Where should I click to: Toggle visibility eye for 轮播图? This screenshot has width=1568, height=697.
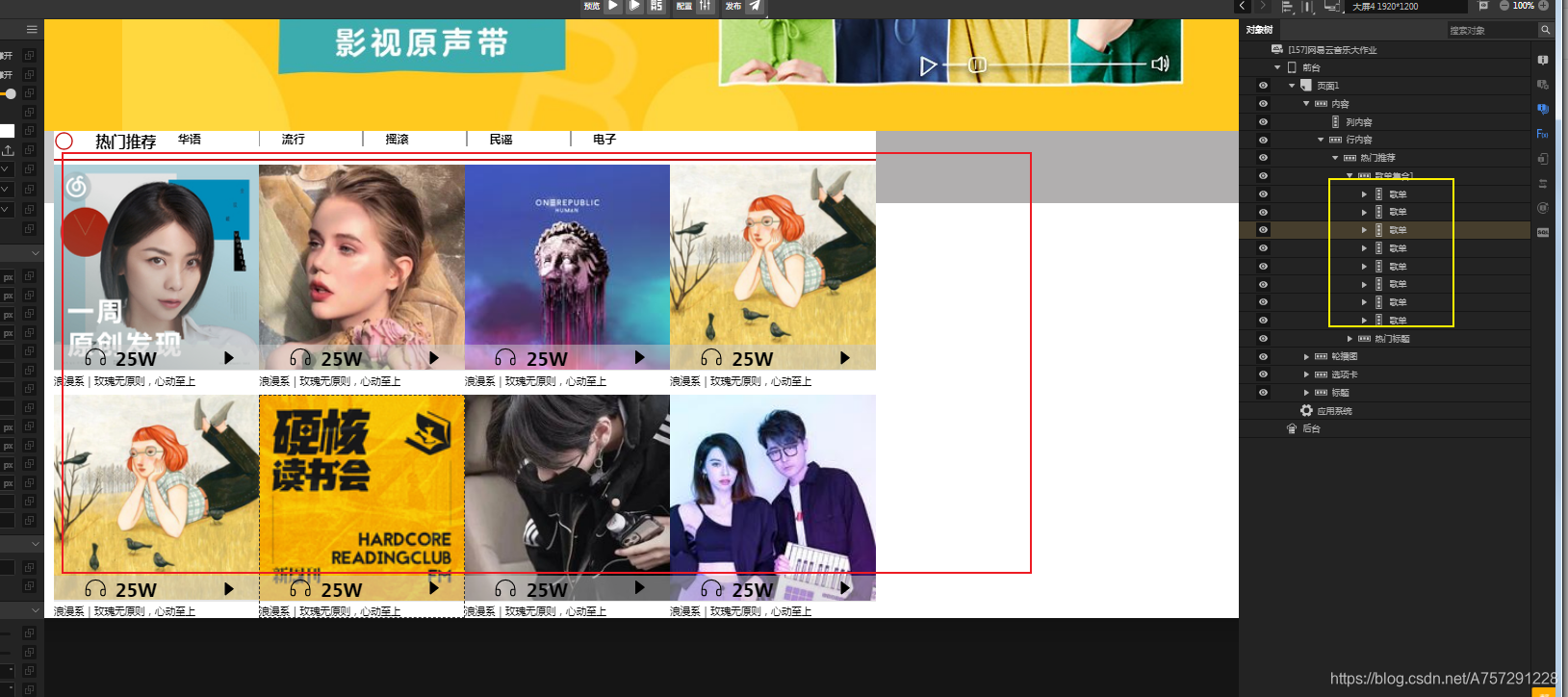point(1263,356)
